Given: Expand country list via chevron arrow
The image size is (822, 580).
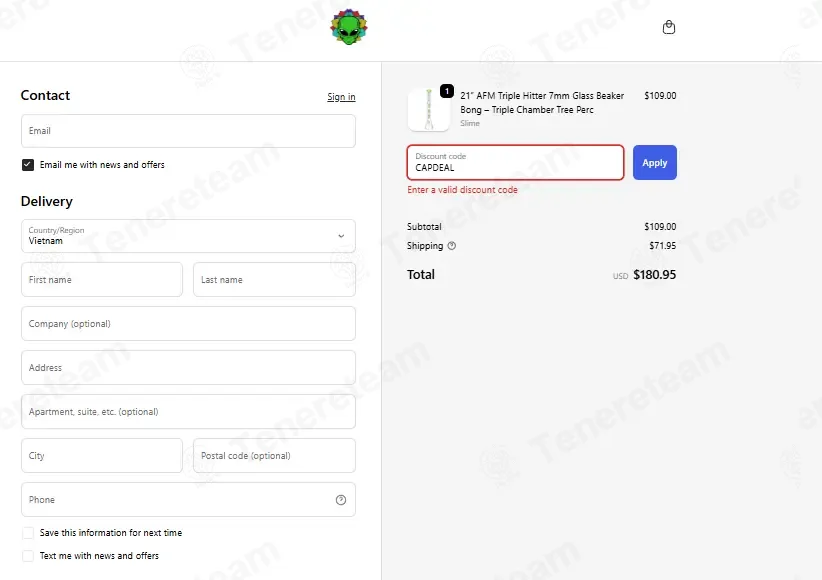Looking at the screenshot, I should (x=341, y=236).
